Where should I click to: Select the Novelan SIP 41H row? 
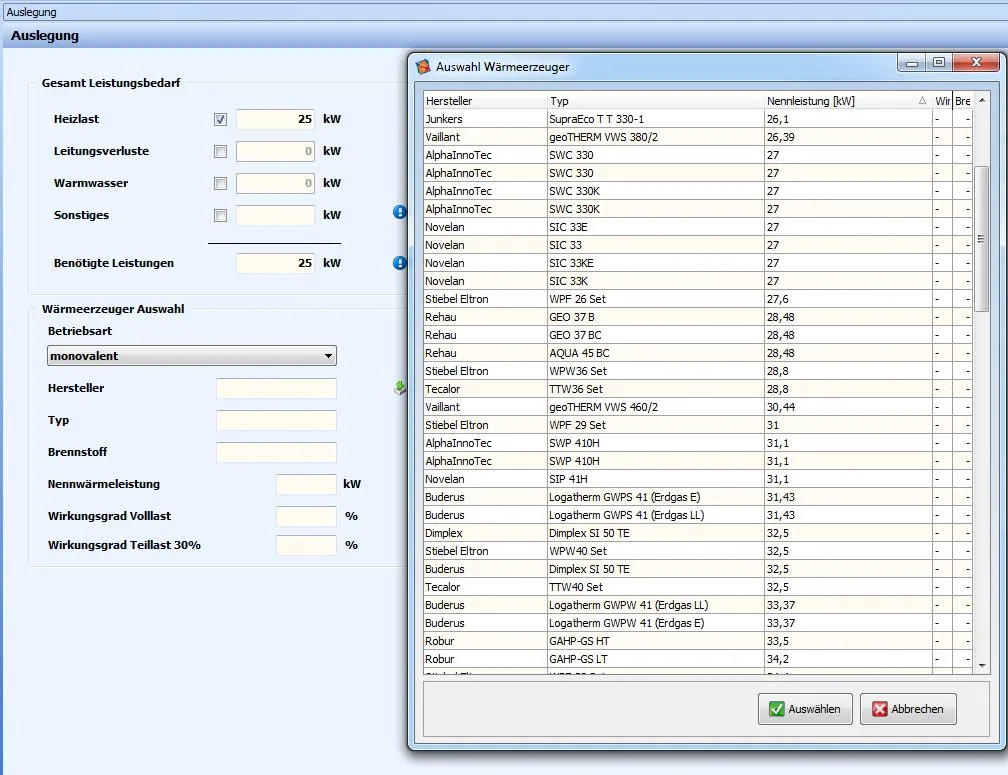698,479
